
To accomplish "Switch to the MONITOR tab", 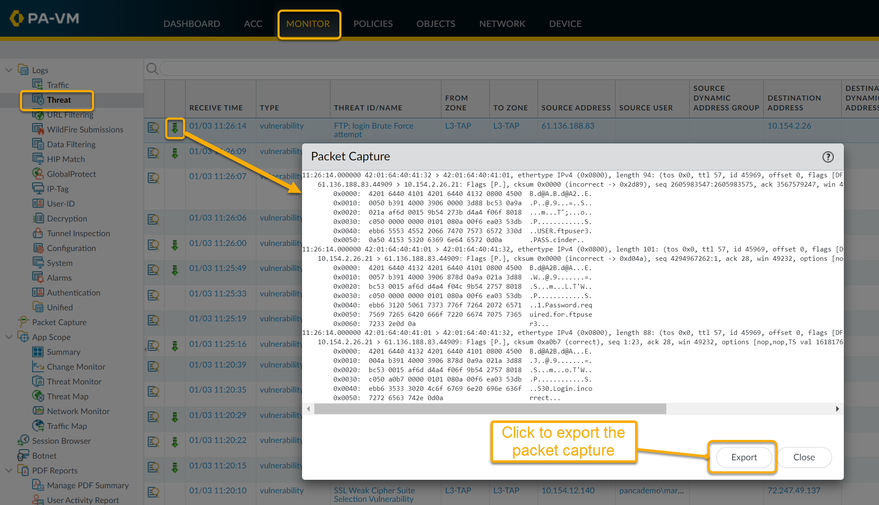I will coord(309,24).
